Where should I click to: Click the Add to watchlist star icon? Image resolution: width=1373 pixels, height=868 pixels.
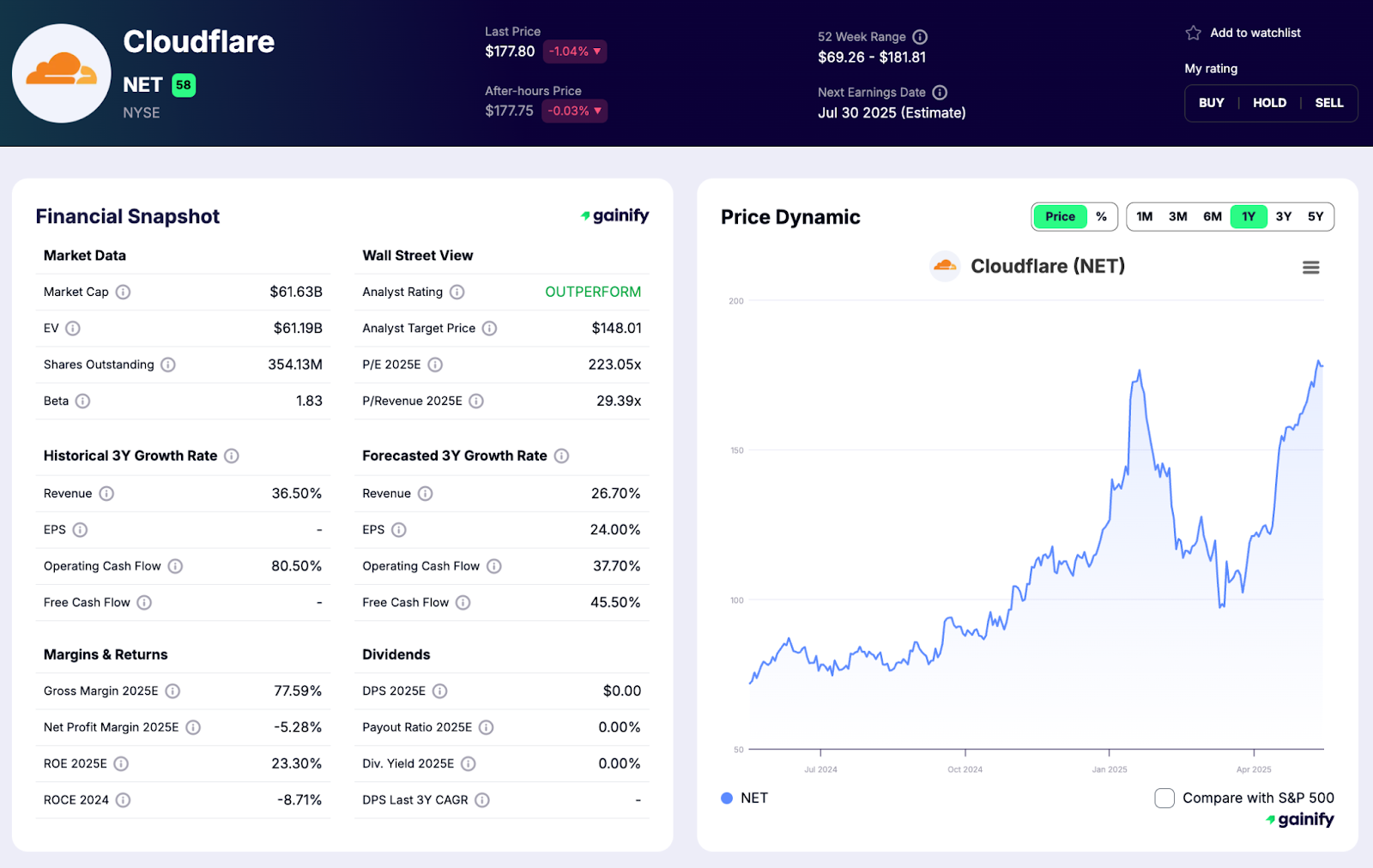click(x=1194, y=33)
